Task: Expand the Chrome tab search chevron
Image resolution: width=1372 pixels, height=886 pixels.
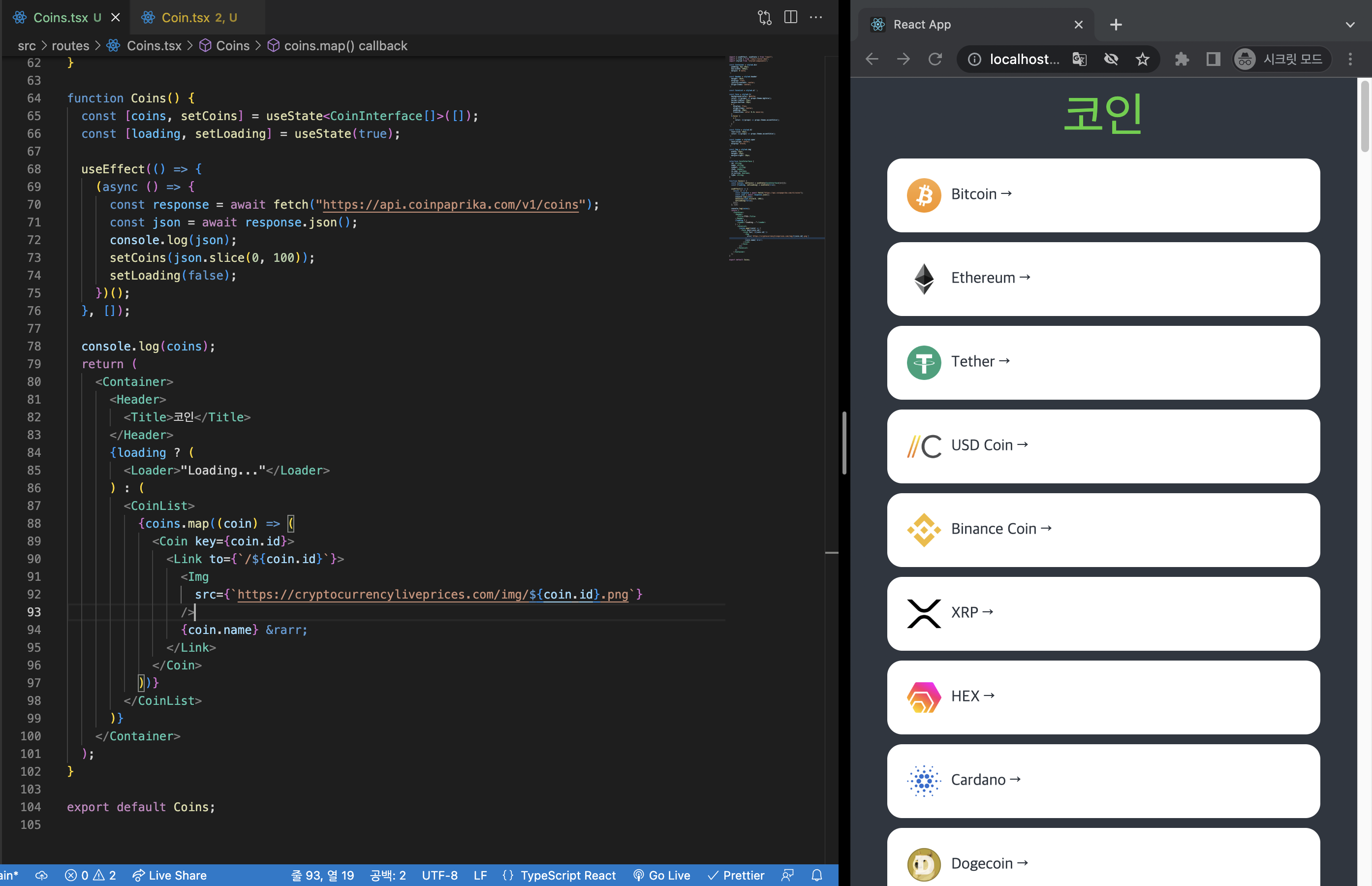Action: pos(1350,25)
